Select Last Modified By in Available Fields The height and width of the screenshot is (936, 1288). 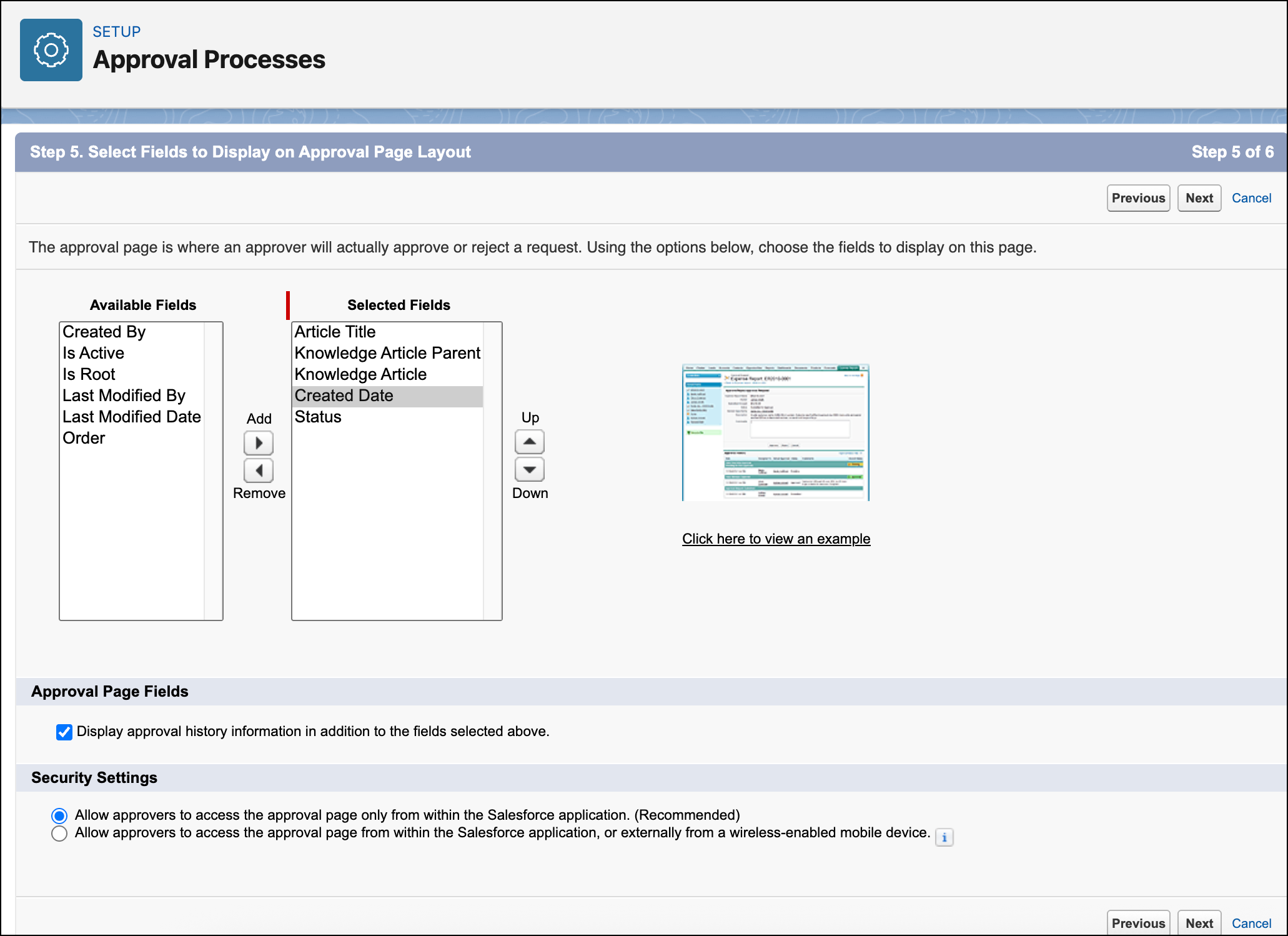pyautogui.click(x=132, y=396)
